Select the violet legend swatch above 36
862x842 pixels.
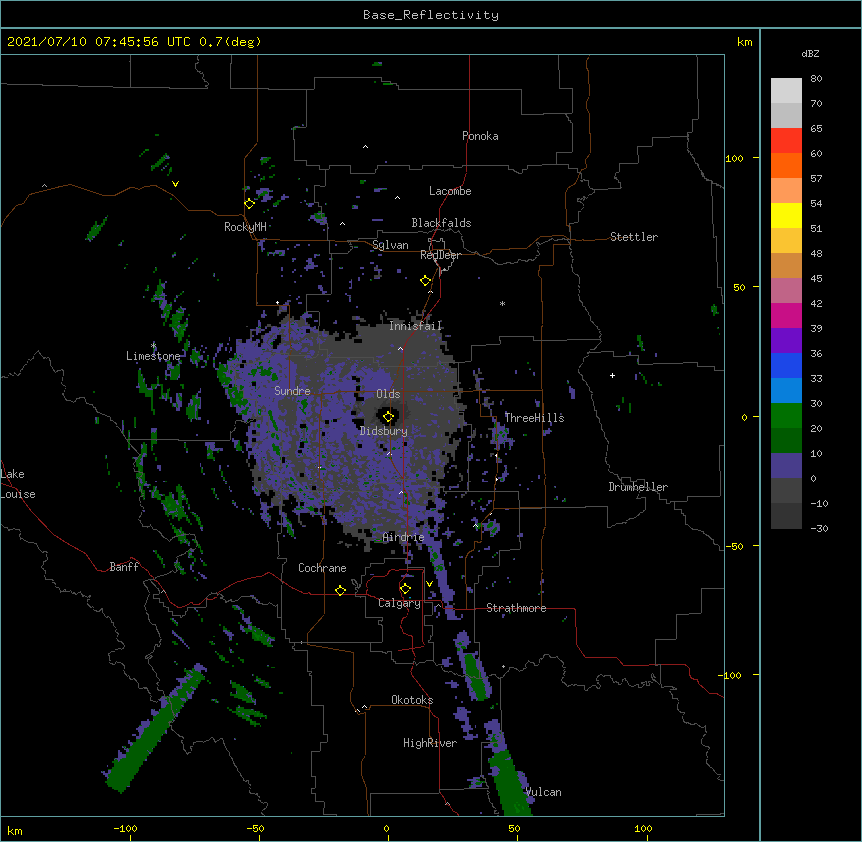786,341
